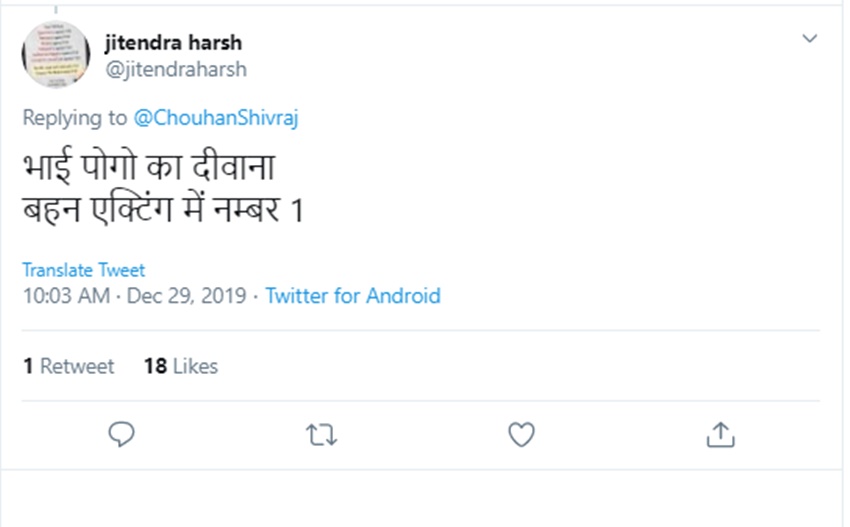
Task: Like the tweet with the heart icon
Action: click(x=521, y=434)
